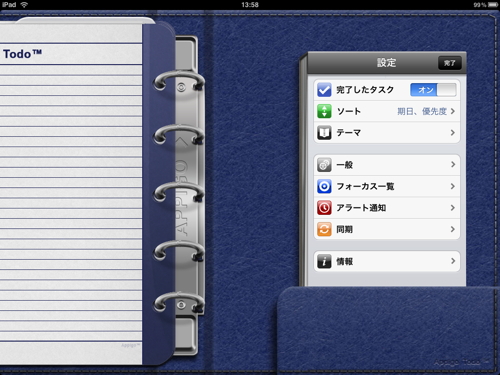The image size is (500, 375).
Task: Tap the orange sync arrows icon
Action: coord(324,229)
